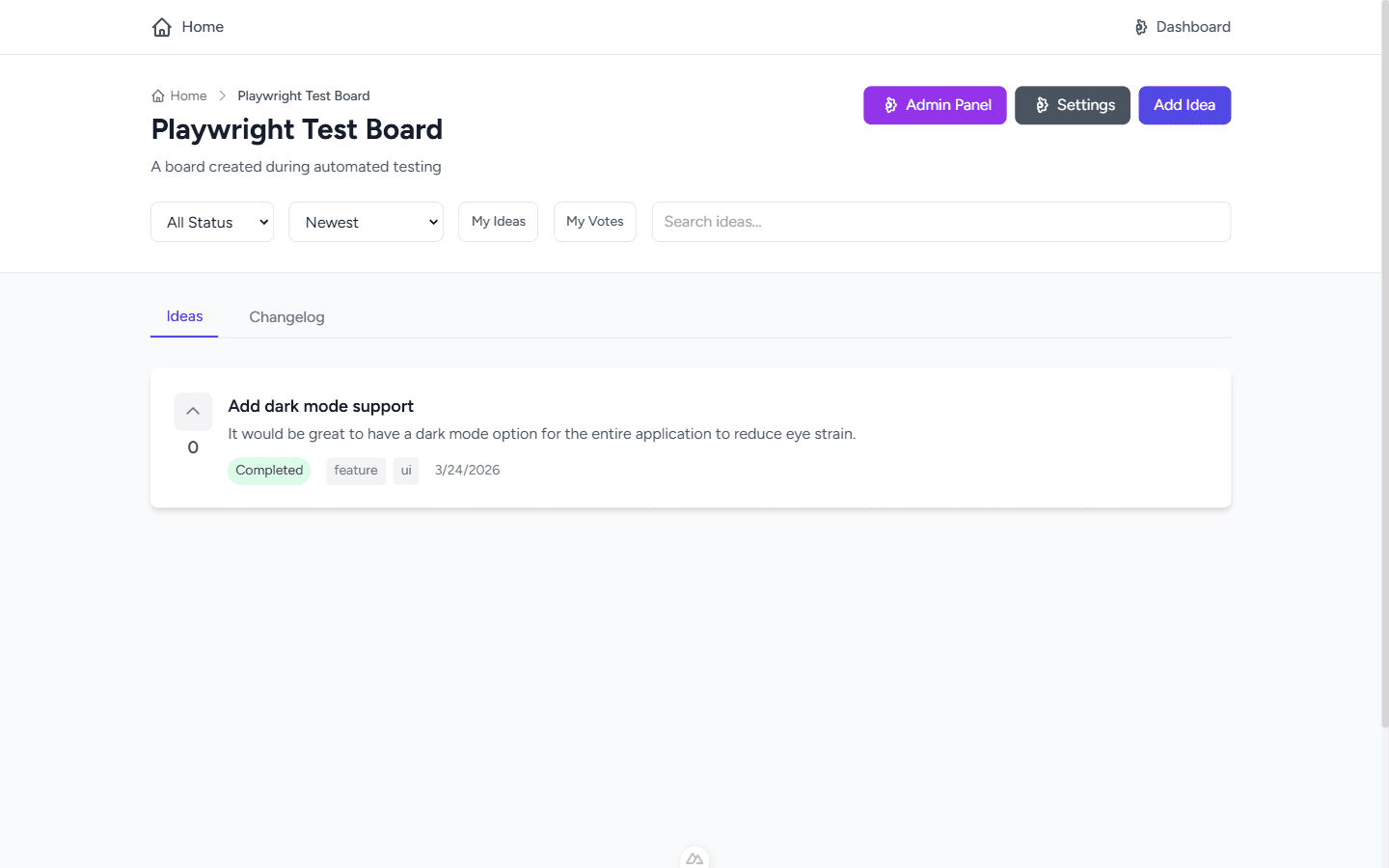Image resolution: width=1389 pixels, height=868 pixels.
Task: Click the Playwright Test Board breadcrumb text
Action: (304, 95)
